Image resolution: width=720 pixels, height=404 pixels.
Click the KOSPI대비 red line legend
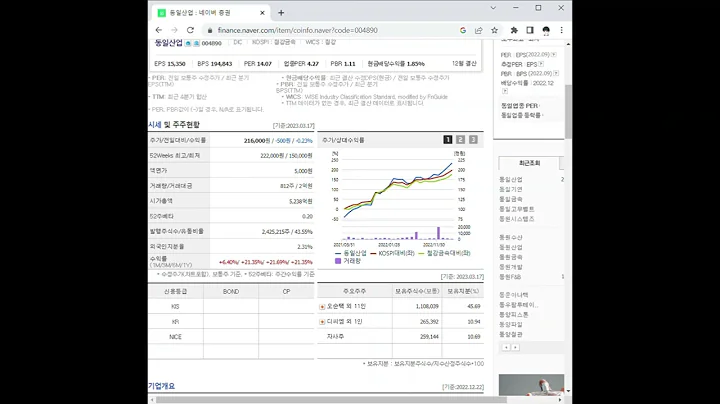(393, 253)
